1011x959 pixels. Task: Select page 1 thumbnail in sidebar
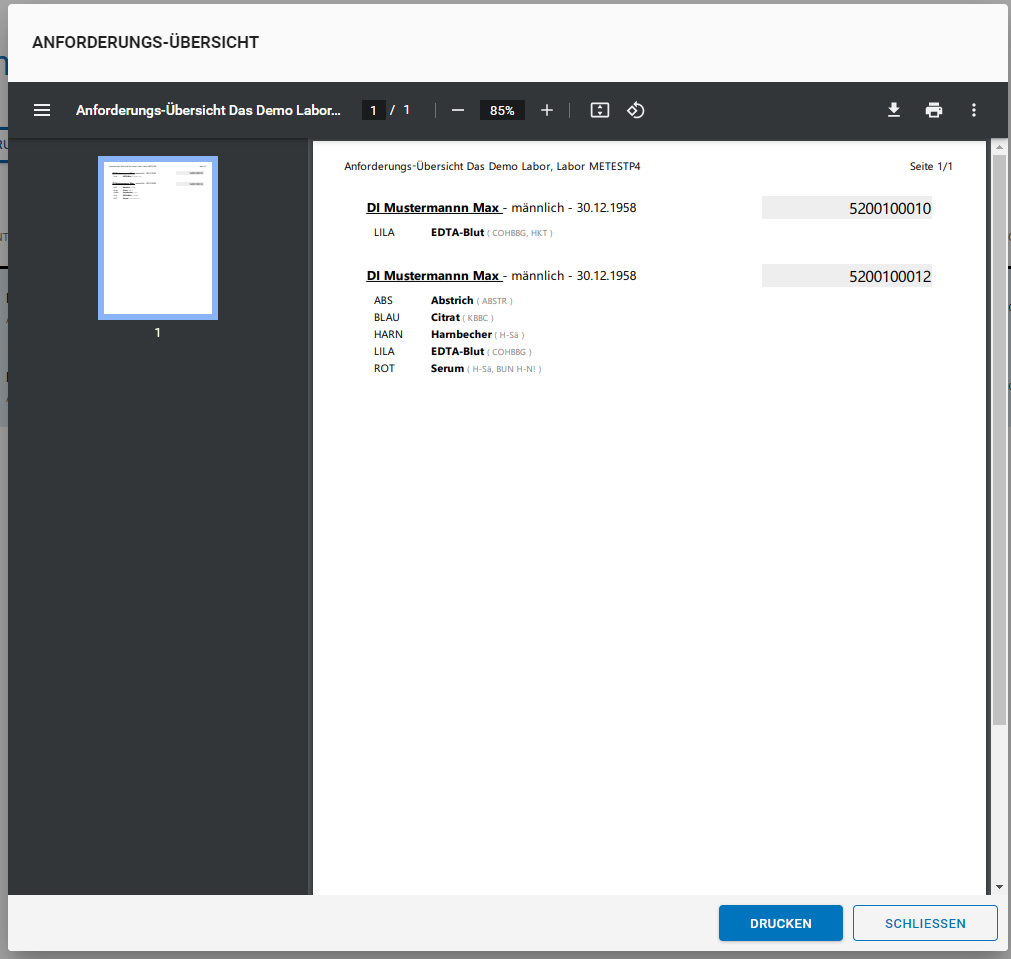158,238
